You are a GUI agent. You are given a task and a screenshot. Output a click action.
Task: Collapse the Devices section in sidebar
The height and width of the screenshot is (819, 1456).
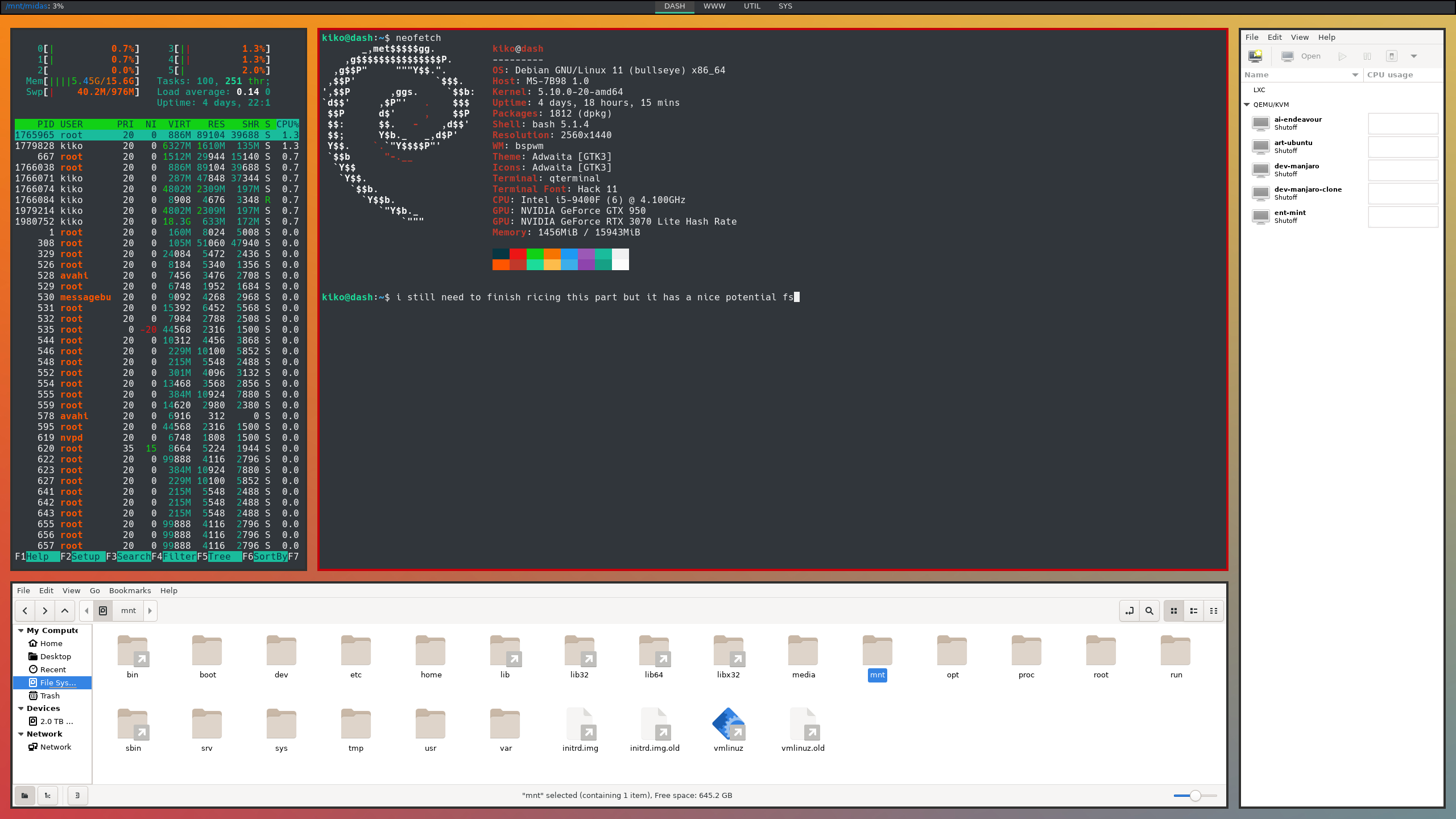(21, 708)
